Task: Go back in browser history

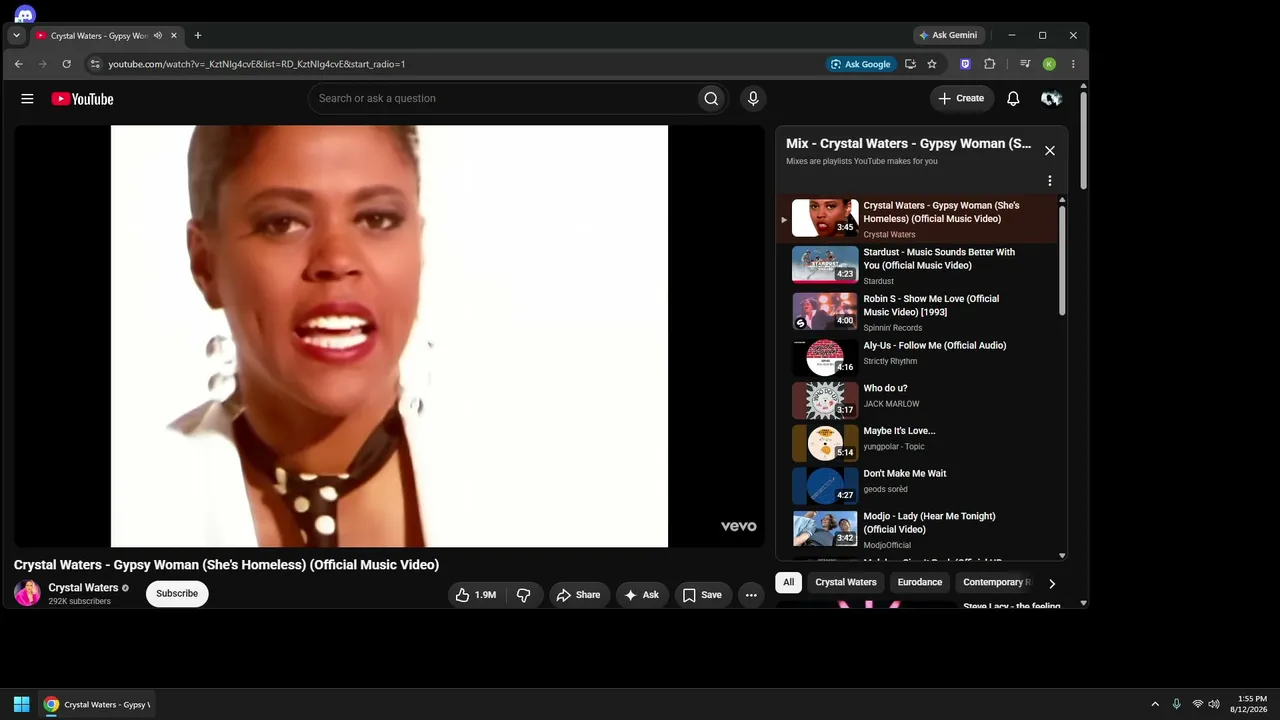Action: (18, 64)
